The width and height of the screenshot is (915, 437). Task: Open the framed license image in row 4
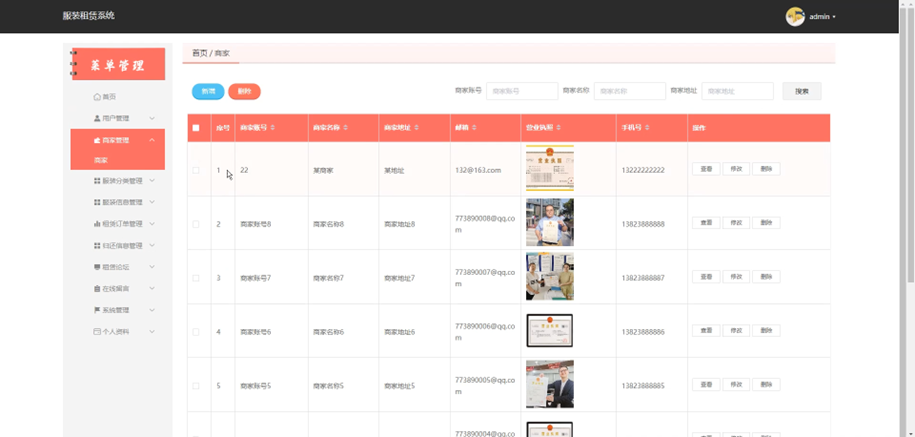550,330
